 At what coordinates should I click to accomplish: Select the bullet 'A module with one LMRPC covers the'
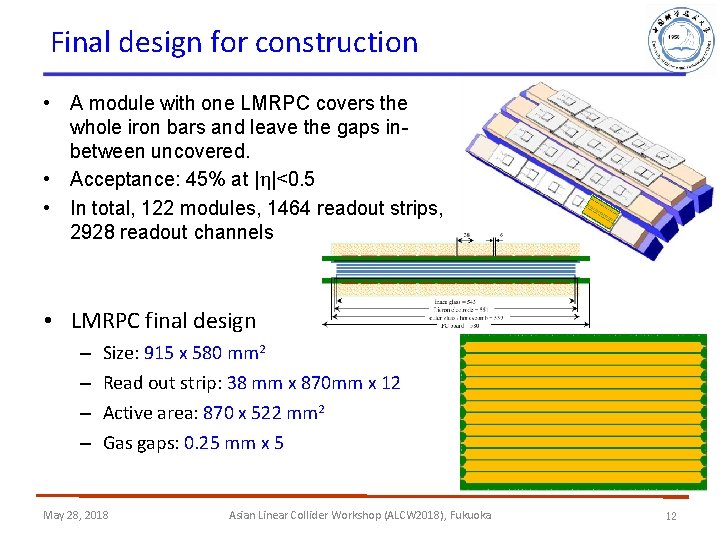tap(238, 103)
